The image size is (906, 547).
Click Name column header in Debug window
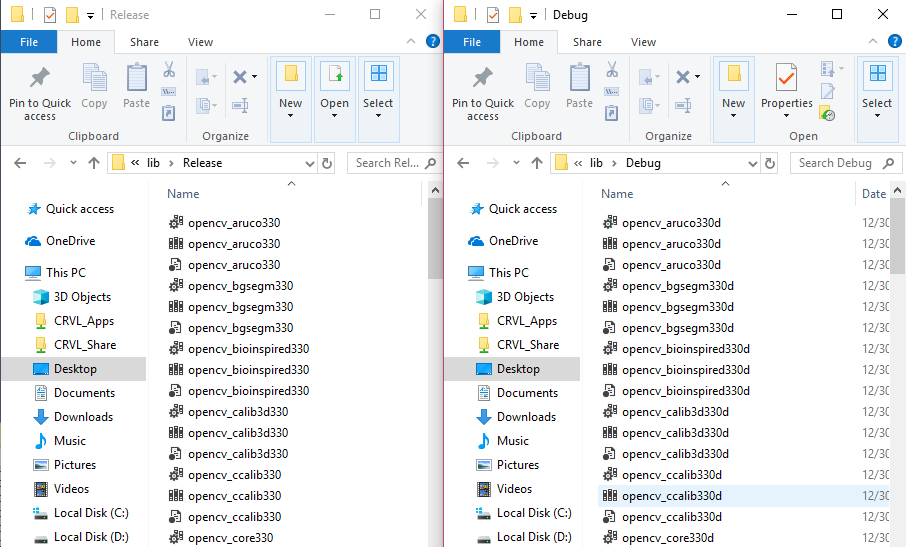point(617,194)
